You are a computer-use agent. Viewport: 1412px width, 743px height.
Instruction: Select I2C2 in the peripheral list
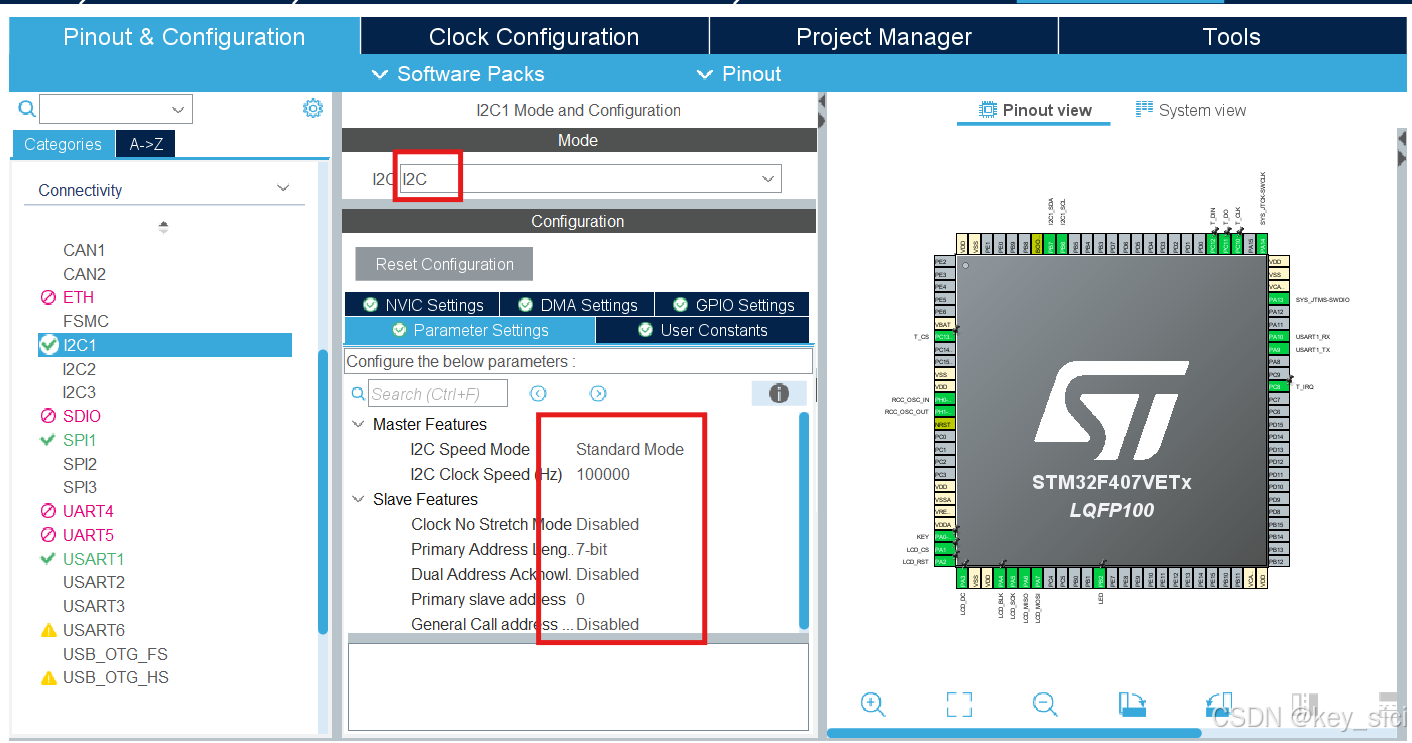(x=79, y=369)
